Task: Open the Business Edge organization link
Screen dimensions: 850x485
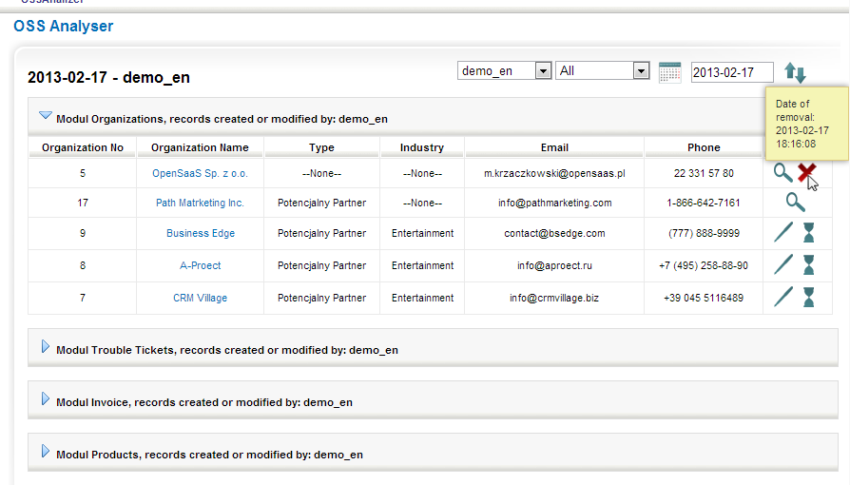Action: tap(200, 233)
